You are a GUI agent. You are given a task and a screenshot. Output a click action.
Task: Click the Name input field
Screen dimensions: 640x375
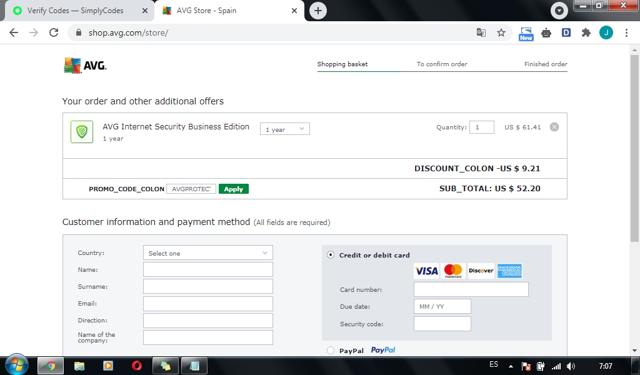point(208,270)
